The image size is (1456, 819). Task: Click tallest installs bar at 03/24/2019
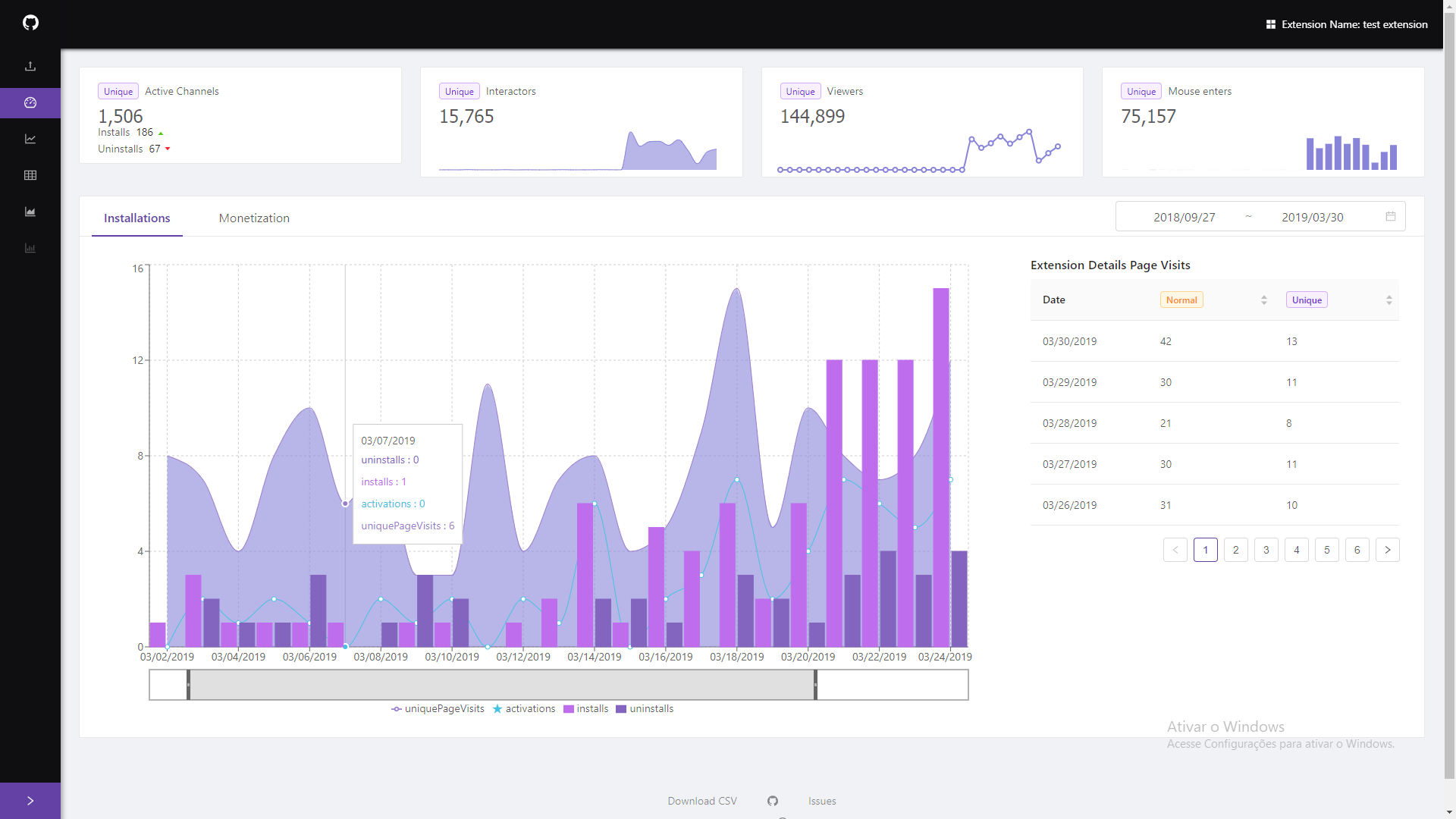coord(941,467)
